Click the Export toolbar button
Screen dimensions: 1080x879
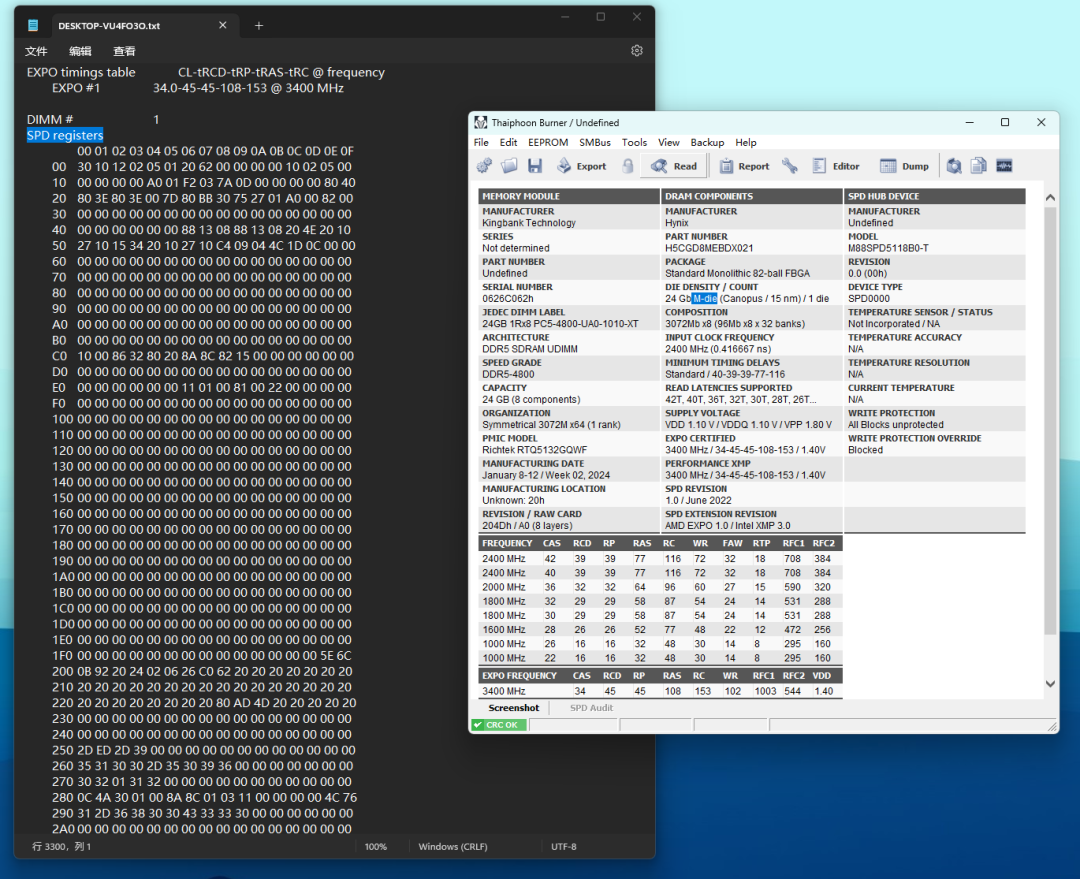[x=582, y=166]
